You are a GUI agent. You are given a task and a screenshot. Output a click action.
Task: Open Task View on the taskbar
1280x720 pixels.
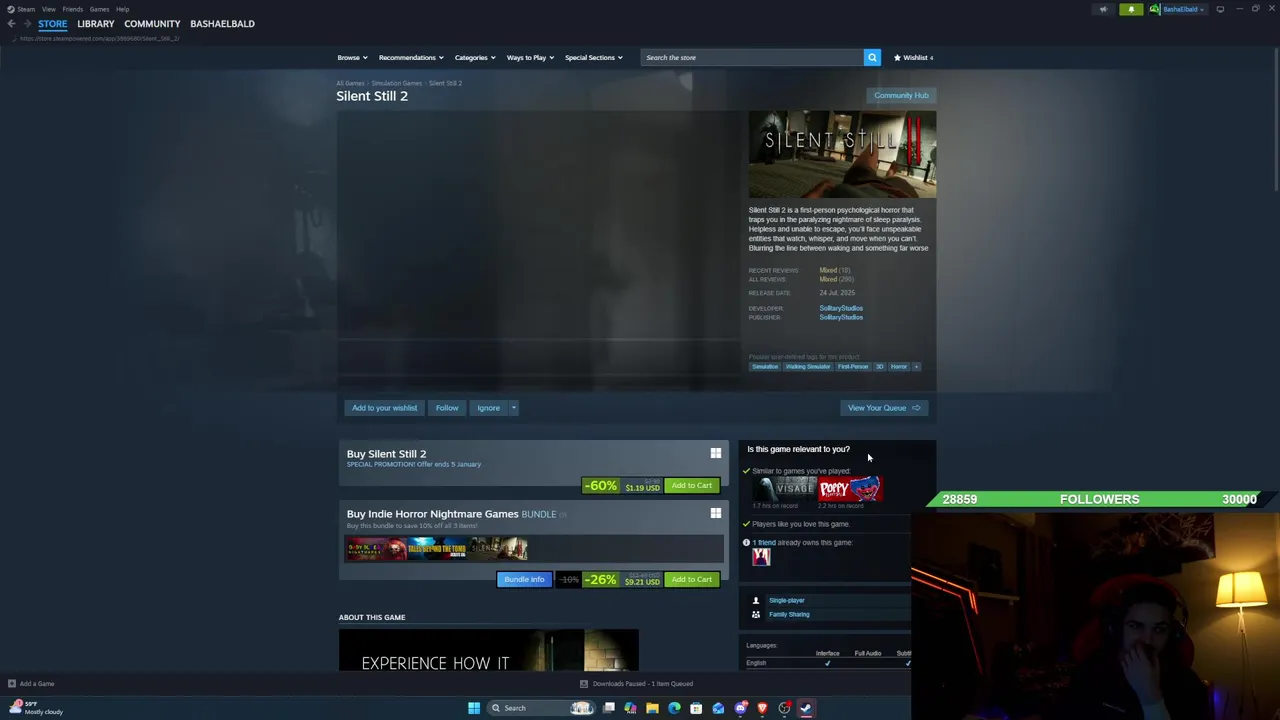608,708
